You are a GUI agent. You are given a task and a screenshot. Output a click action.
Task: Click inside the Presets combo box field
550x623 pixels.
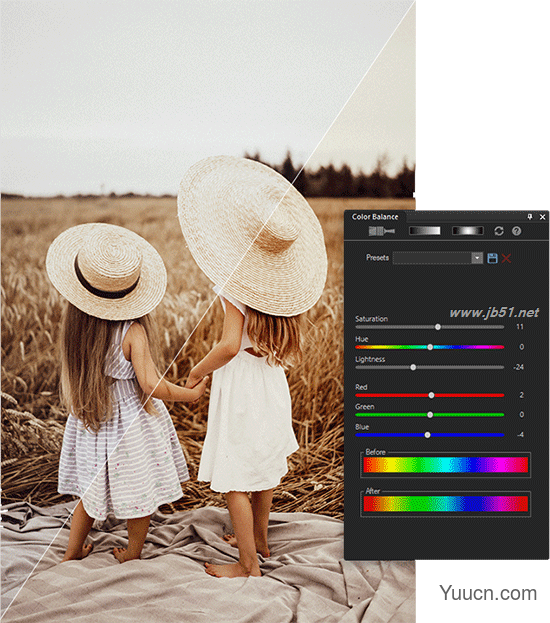[432, 258]
